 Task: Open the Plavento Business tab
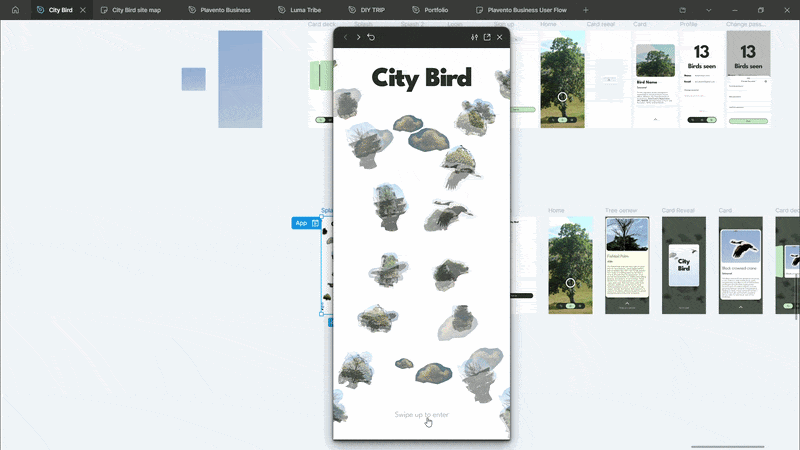pos(220,10)
